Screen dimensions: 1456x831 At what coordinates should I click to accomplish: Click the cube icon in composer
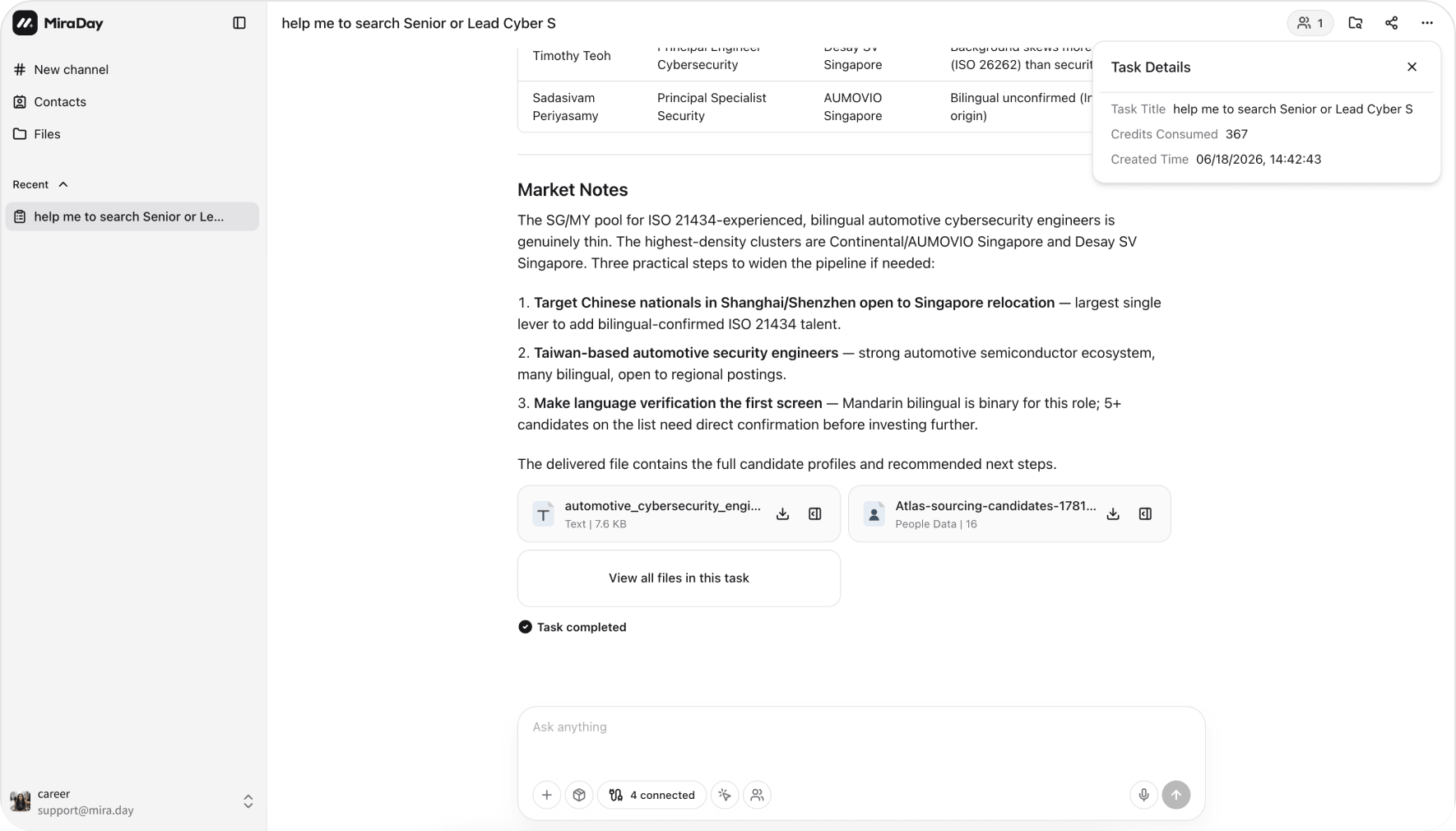[579, 795]
